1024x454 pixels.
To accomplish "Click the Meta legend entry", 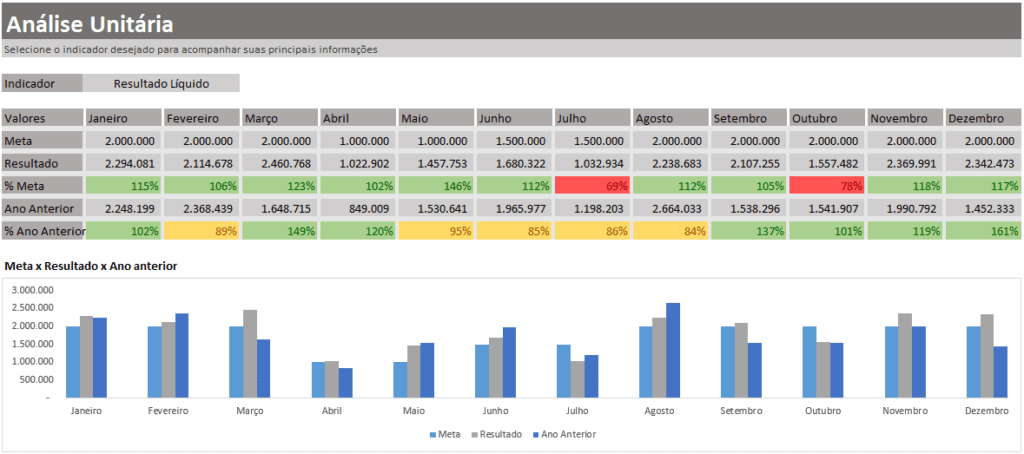I will [x=445, y=434].
